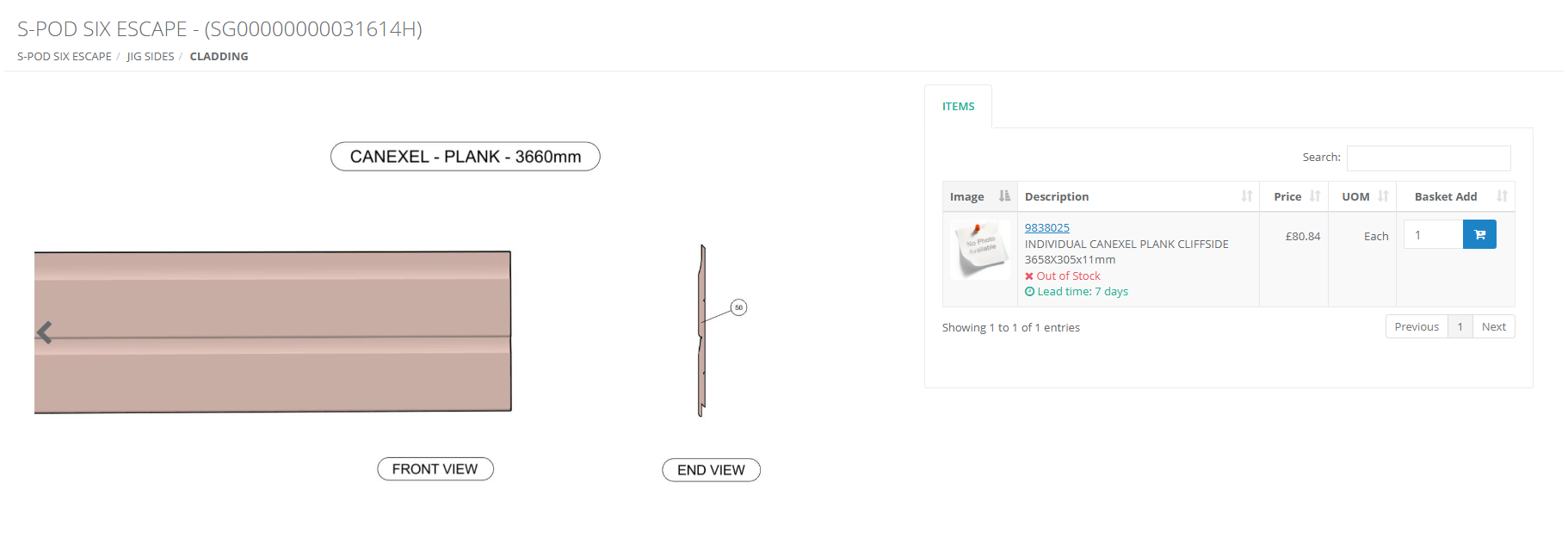
Task: Go back using the left chevron arrow
Action: tap(45, 332)
